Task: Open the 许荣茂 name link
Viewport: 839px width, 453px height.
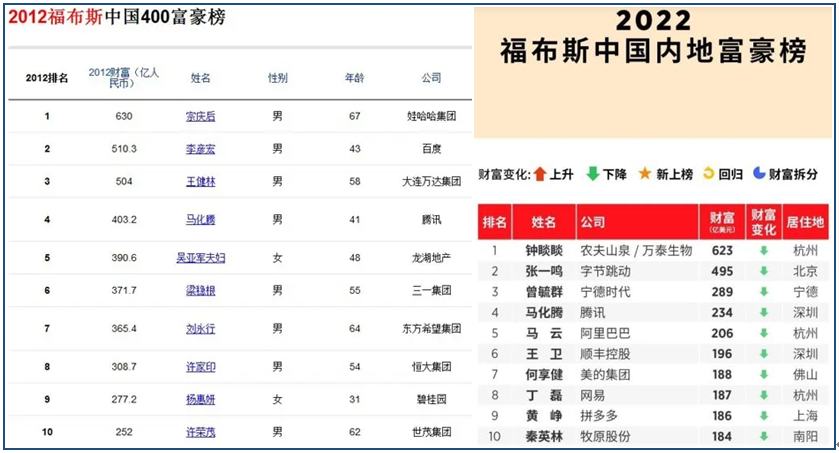Action: point(201,432)
